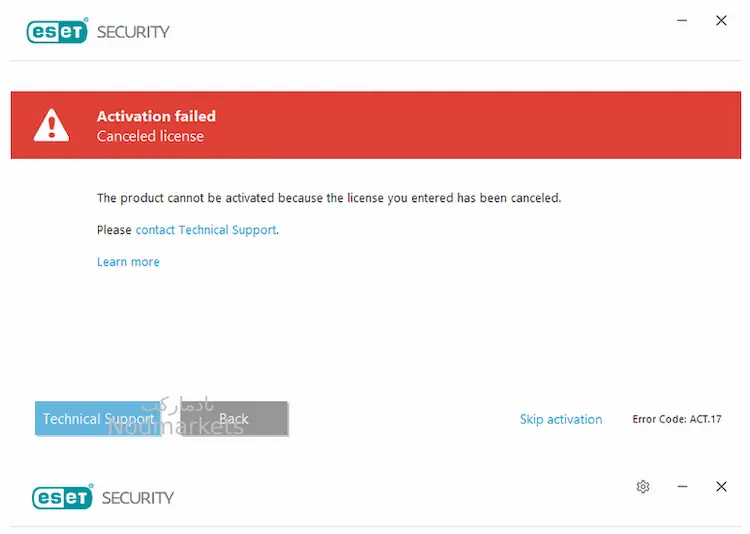Click the ESET logo in the top window

coord(57,32)
